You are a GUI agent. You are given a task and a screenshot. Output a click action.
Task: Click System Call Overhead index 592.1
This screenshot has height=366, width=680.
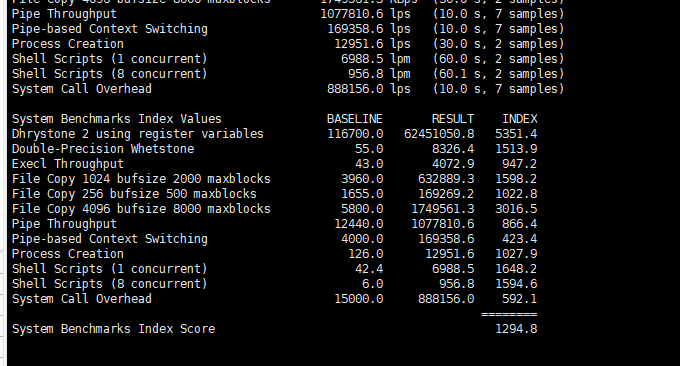(x=520, y=299)
